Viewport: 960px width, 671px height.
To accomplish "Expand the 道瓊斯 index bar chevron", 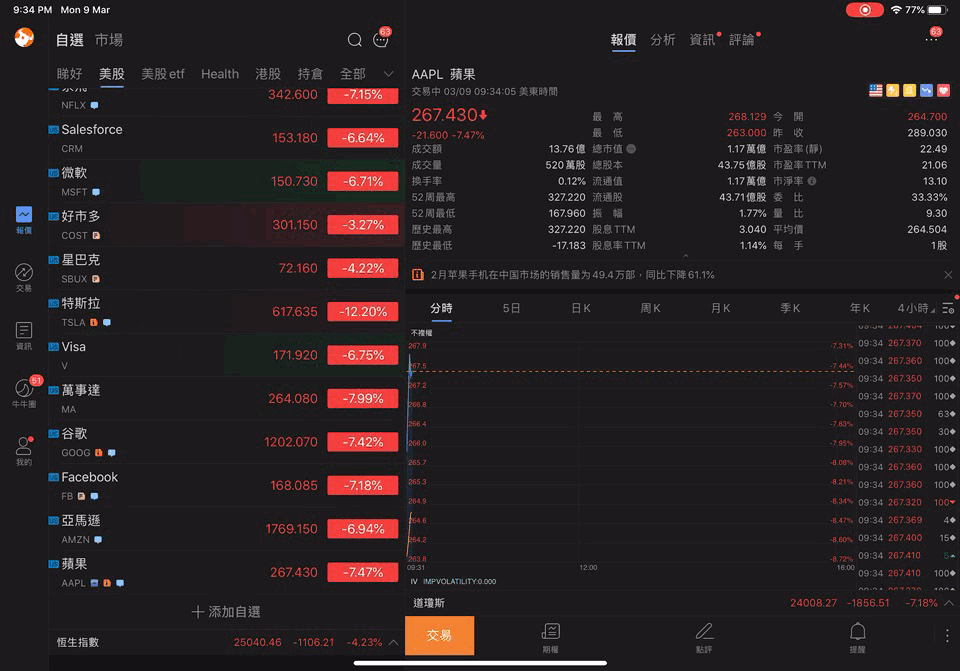I will pos(948,603).
